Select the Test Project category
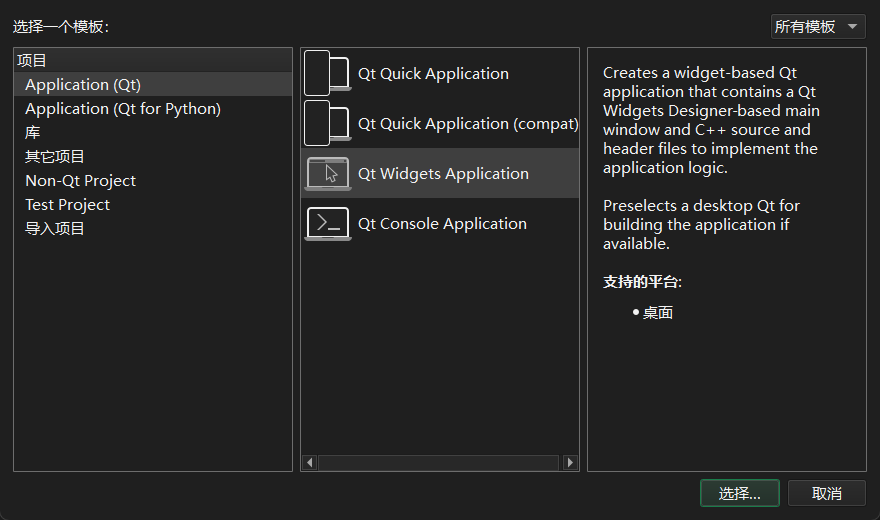The image size is (880, 520). click(153, 205)
